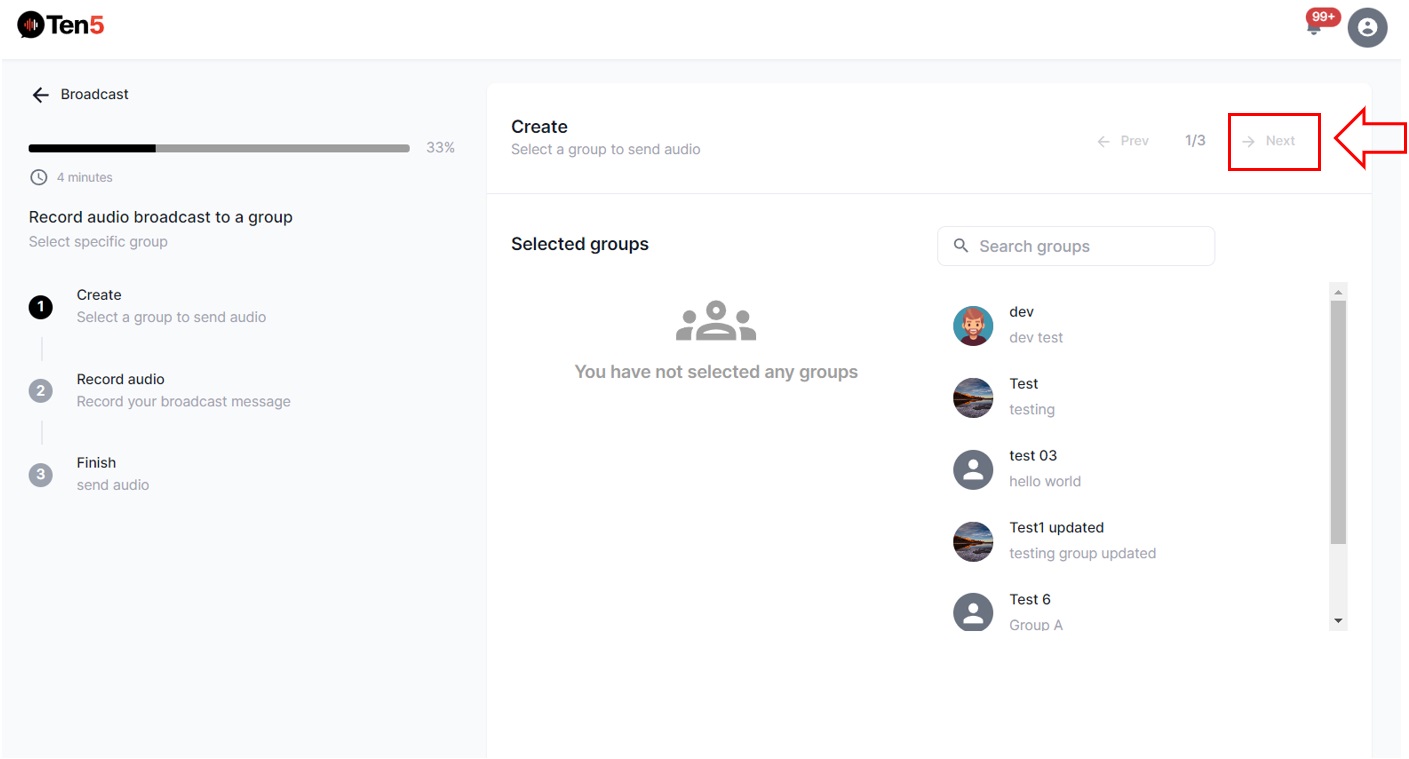Click the scroll up arrow of group list
The height and width of the screenshot is (759, 1409).
pos(1338,291)
